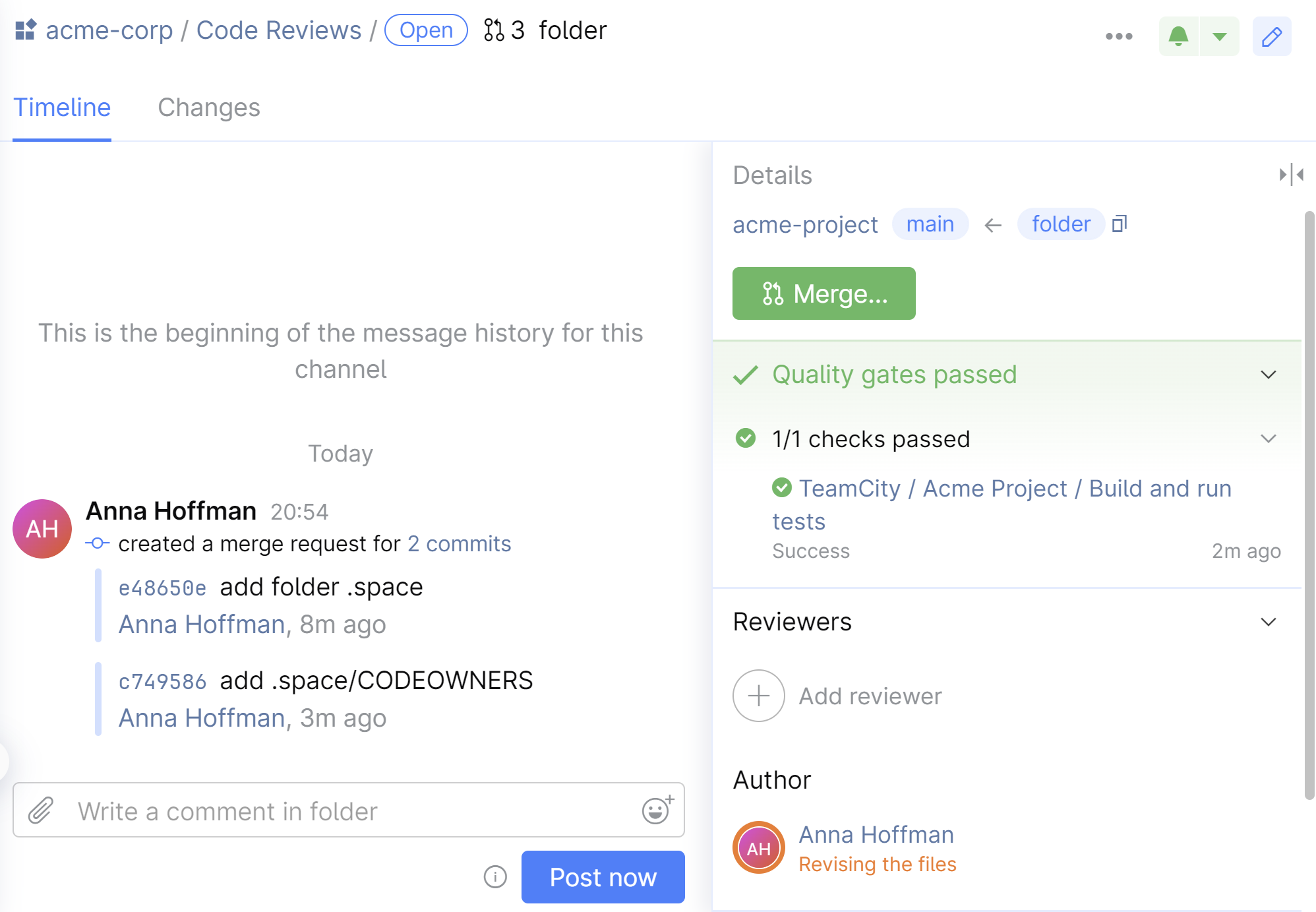
Task: Collapse the Details side panel
Action: pyautogui.click(x=1291, y=175)
